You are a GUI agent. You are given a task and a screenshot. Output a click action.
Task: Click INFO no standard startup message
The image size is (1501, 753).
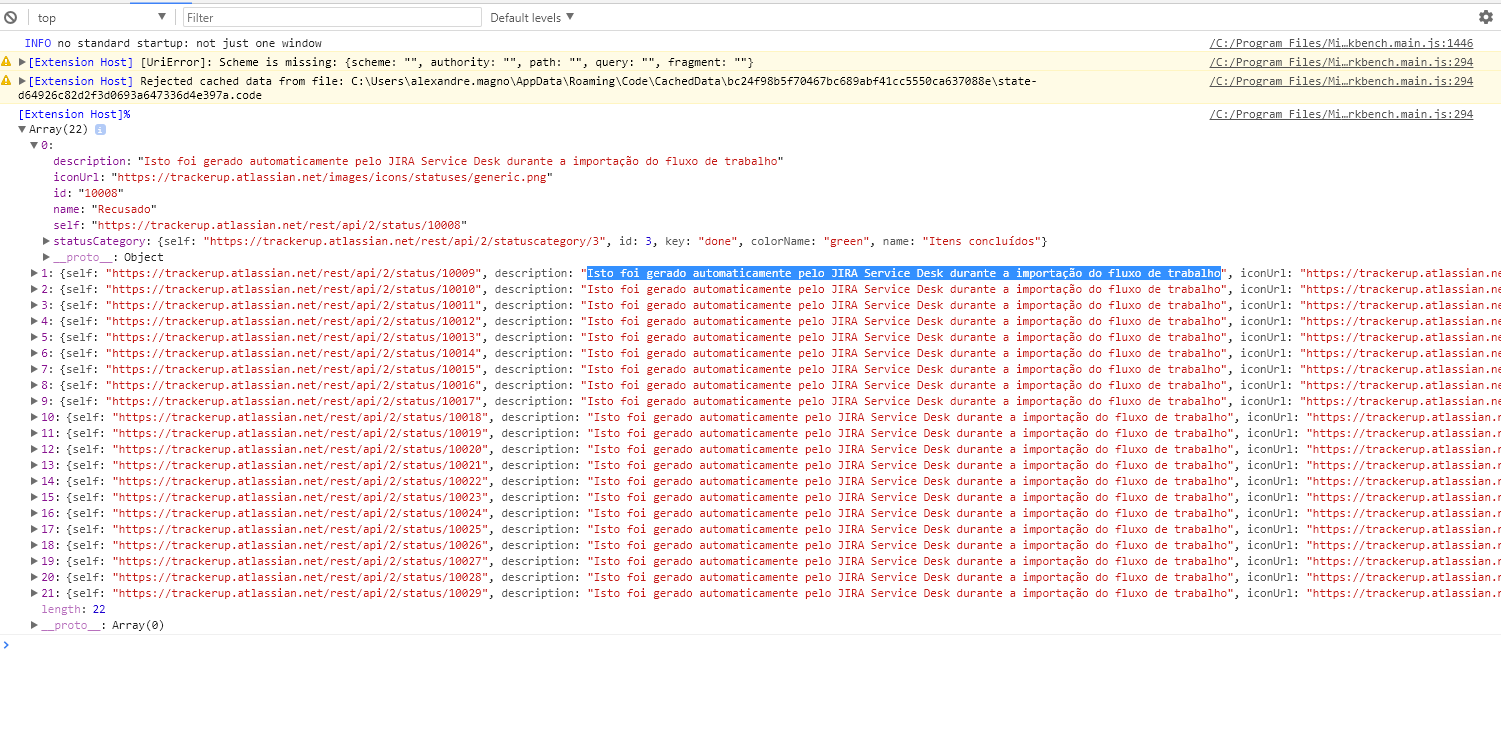click(x=173, y=43)
